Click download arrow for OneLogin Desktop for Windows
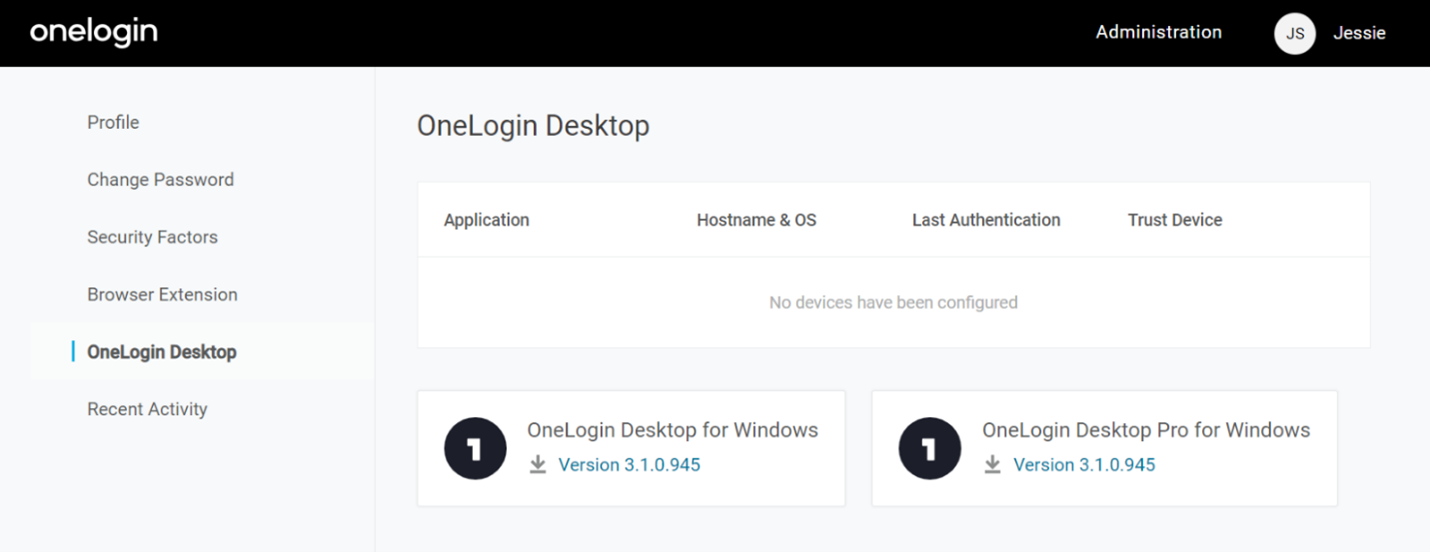The image size is (1430, 552). 538,465
